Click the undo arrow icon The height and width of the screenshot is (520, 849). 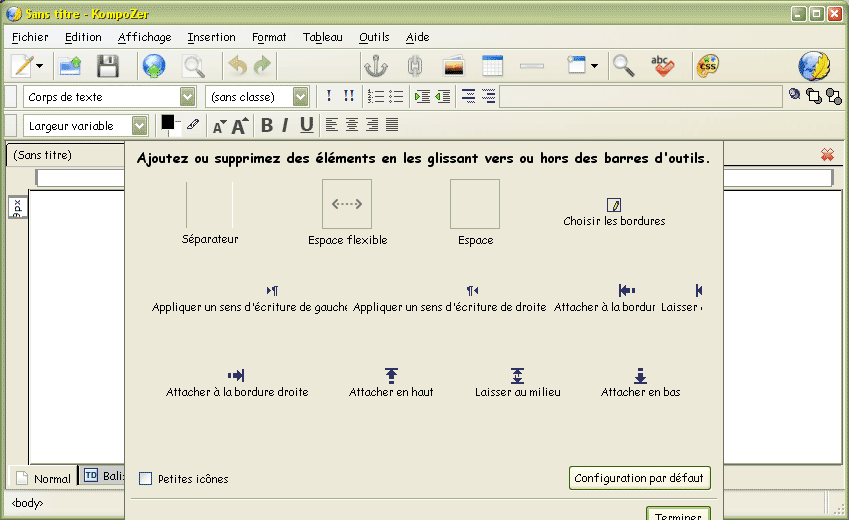coord(237,67)
